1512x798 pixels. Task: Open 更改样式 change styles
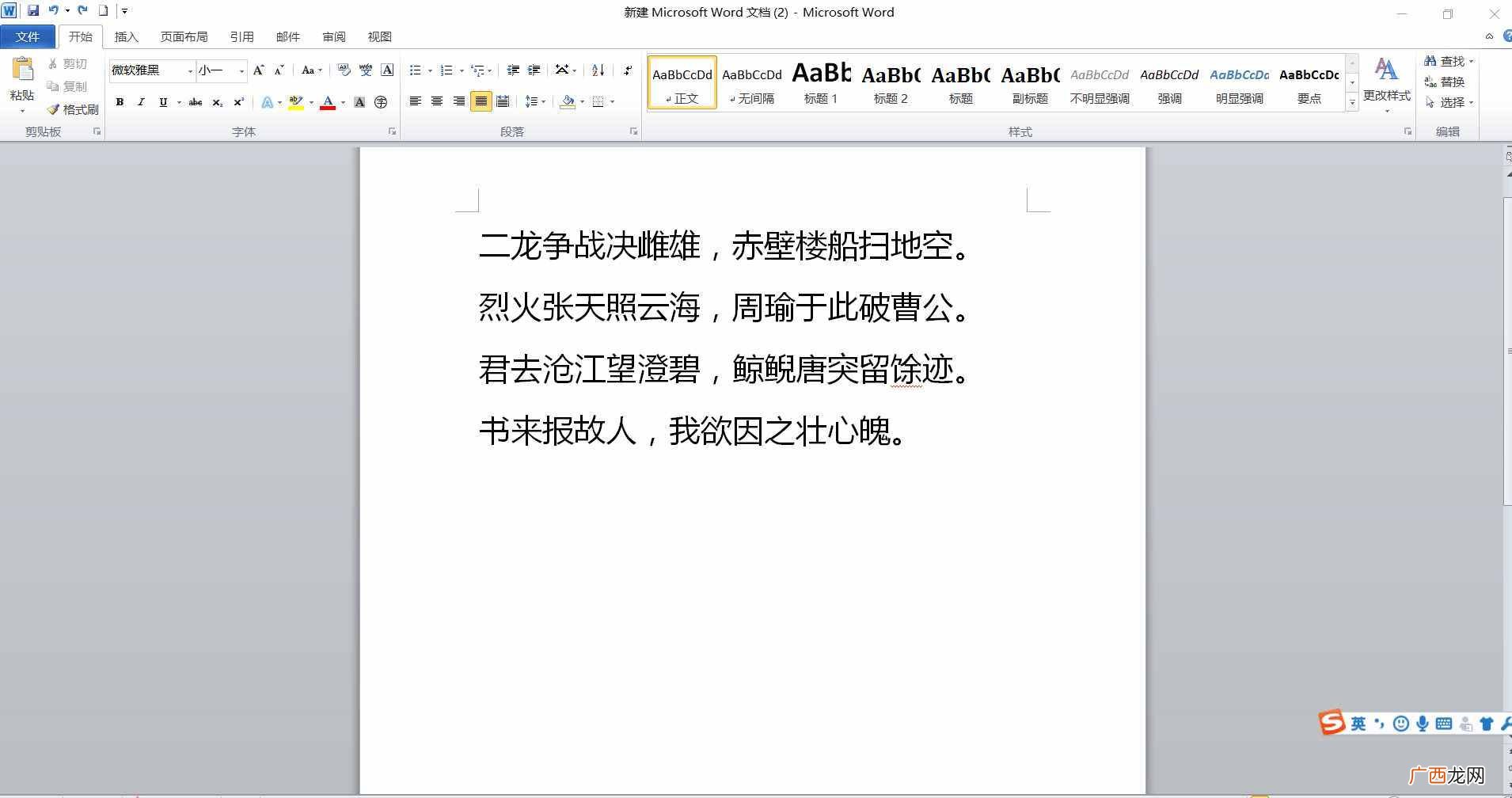1386,85
